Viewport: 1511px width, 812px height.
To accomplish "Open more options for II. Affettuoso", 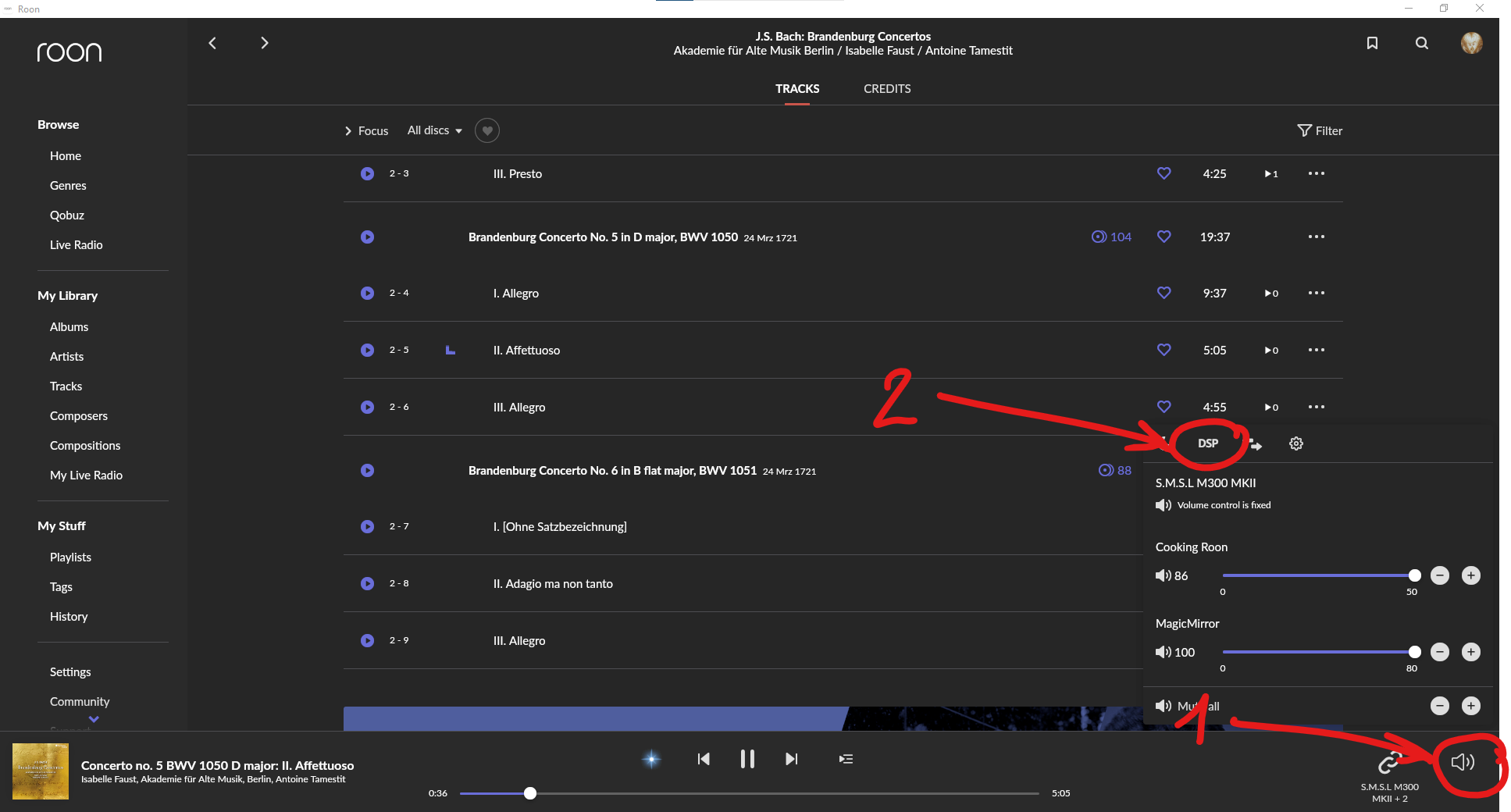I will click(1317, 350).
